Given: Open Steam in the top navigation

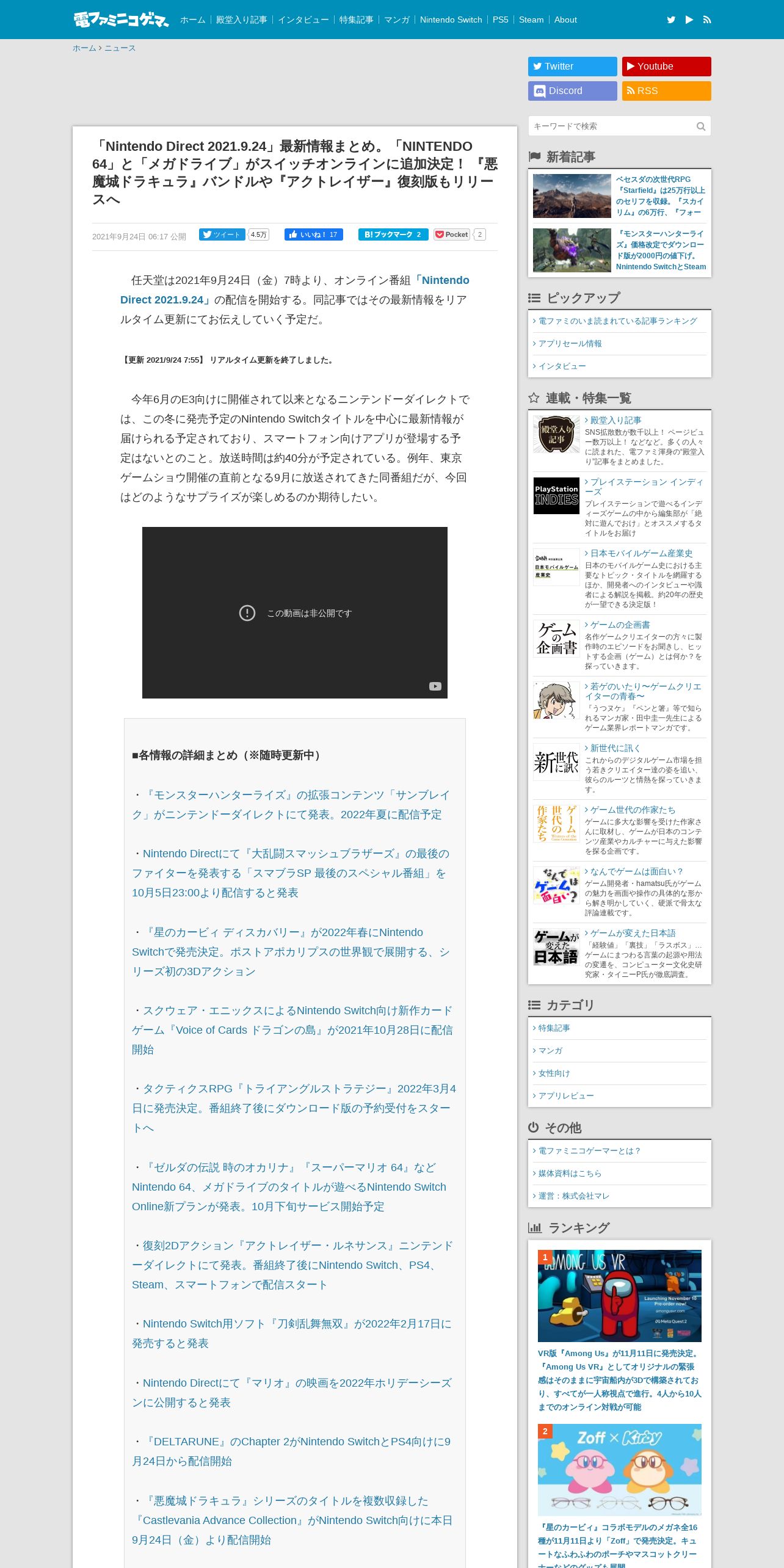Looking at the screenshot, I should coord(531,20).
